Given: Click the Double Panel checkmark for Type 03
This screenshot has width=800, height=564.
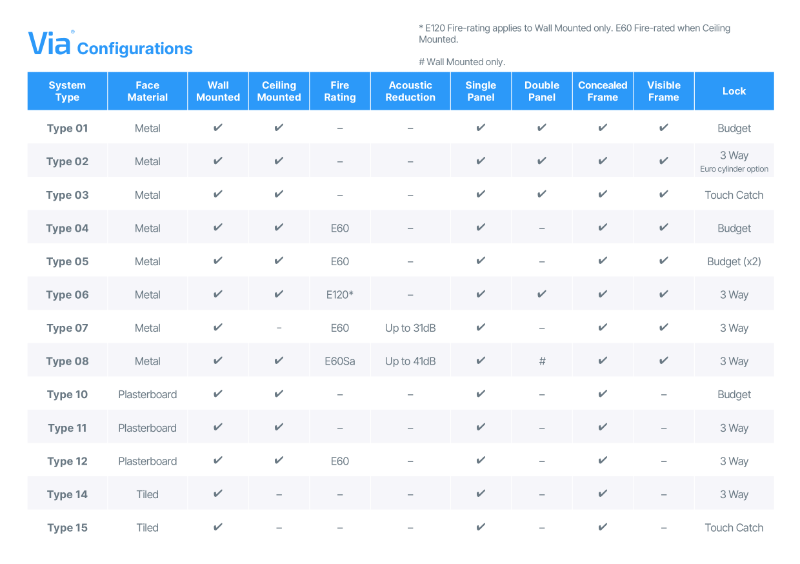Looking at the screenshot, I should 542,194.
